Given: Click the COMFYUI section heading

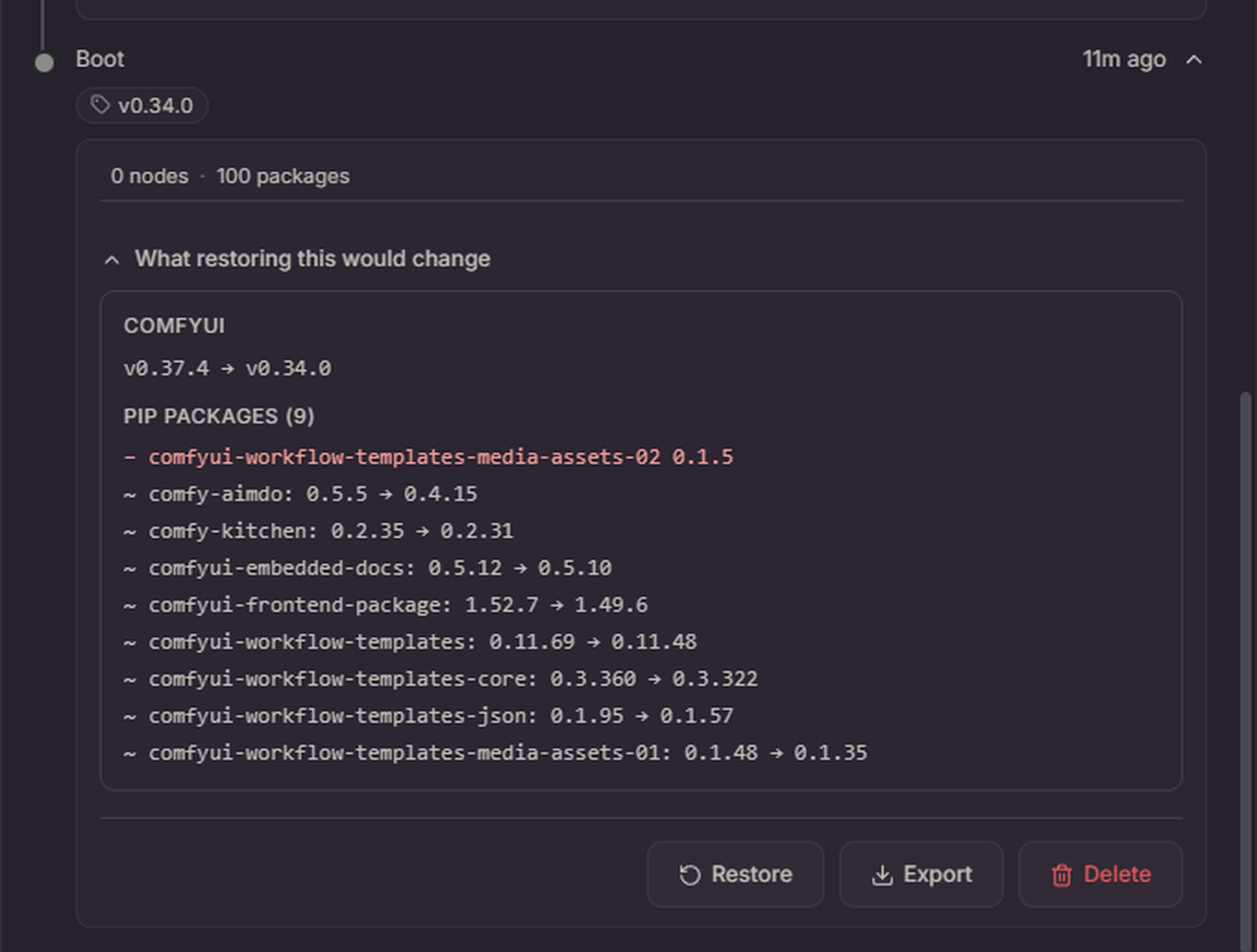Looking at the screenshot, I should (x=174, y=326).
